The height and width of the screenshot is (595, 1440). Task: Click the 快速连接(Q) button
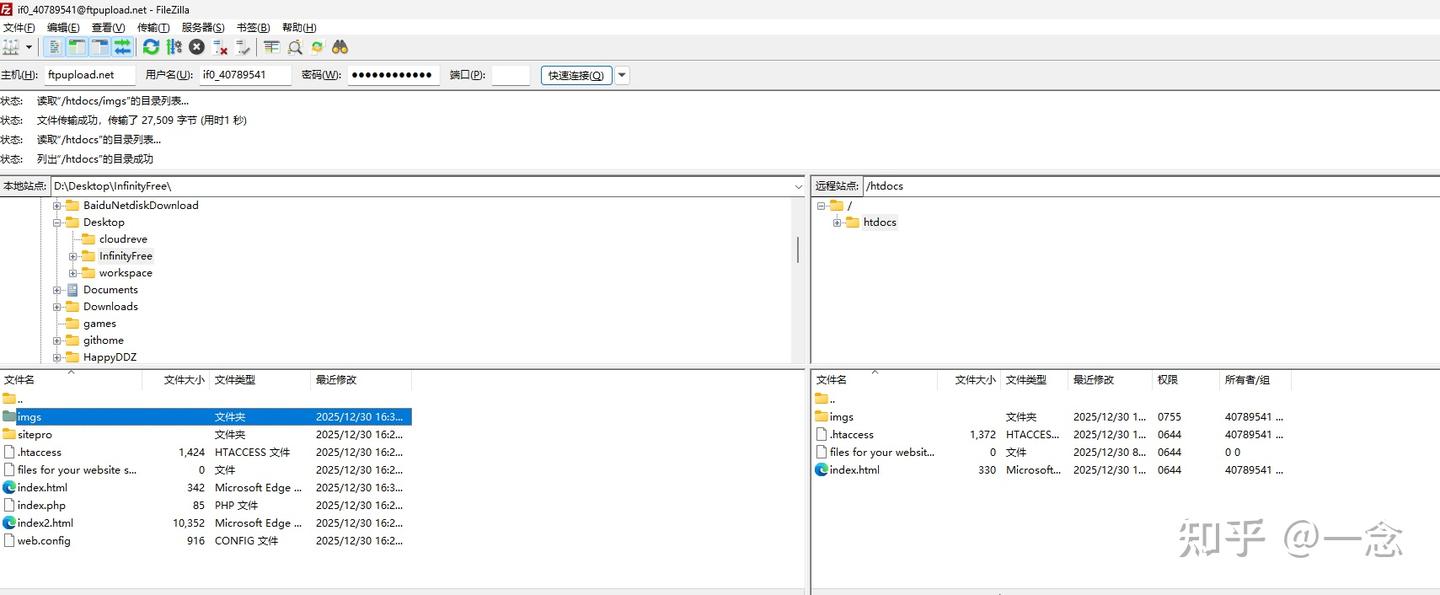point(576,75)
